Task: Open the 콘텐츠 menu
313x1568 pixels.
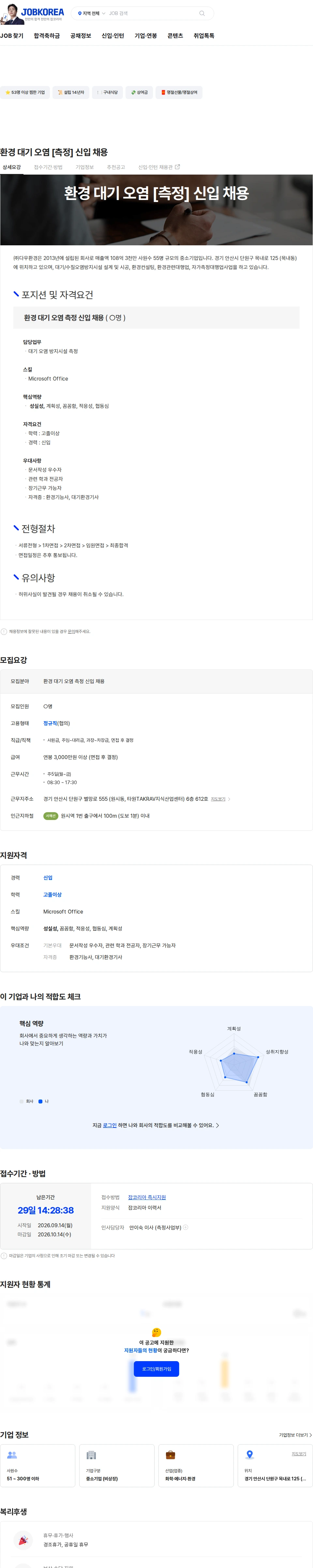Action: coord(175,36)
